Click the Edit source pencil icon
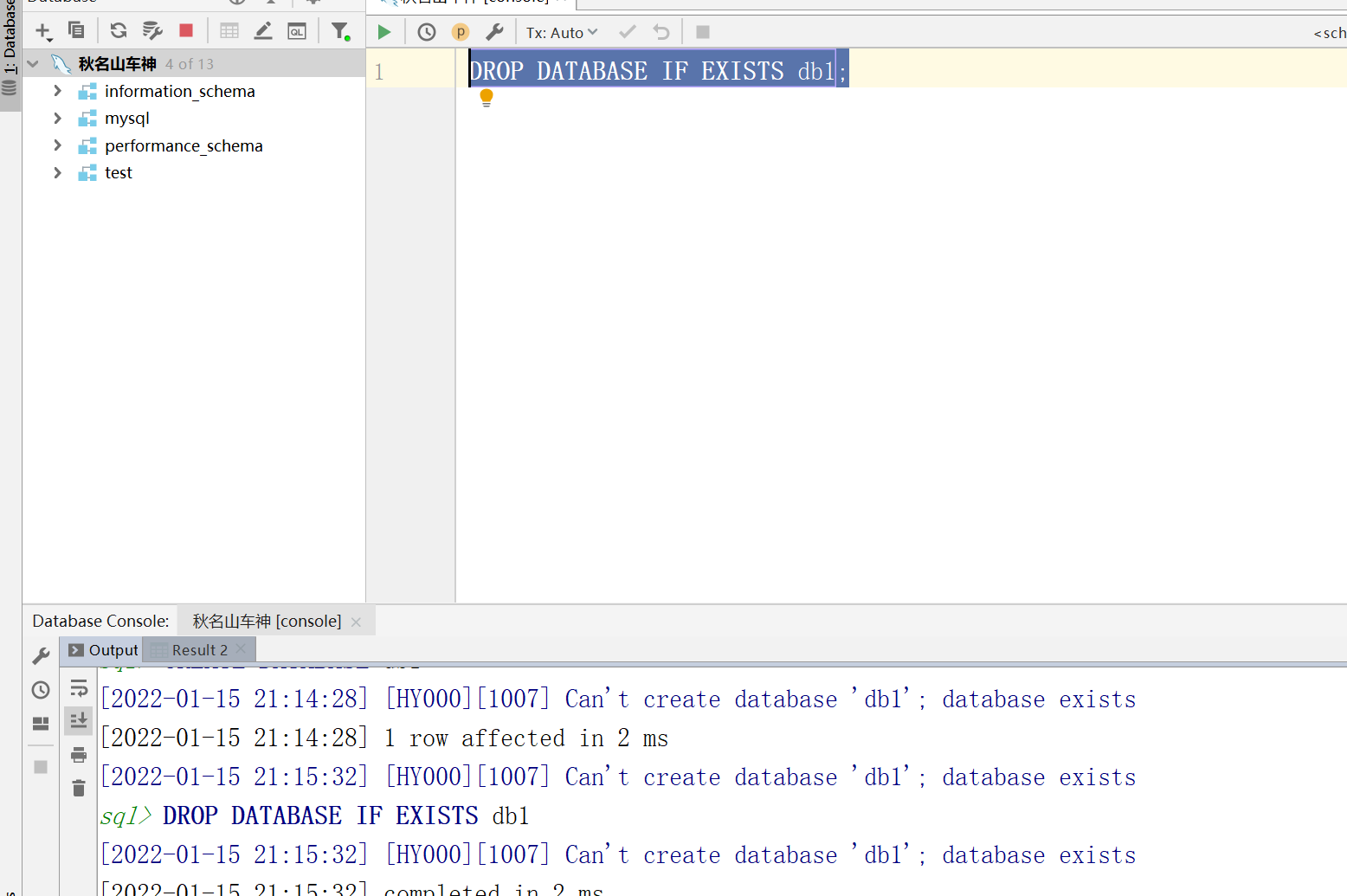This screenshot has height=896, width=1347. 263,31
